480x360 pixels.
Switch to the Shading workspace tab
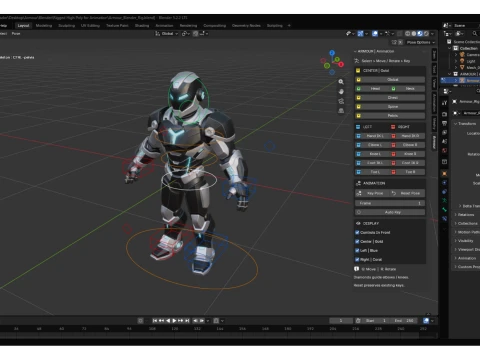point(142,26)
